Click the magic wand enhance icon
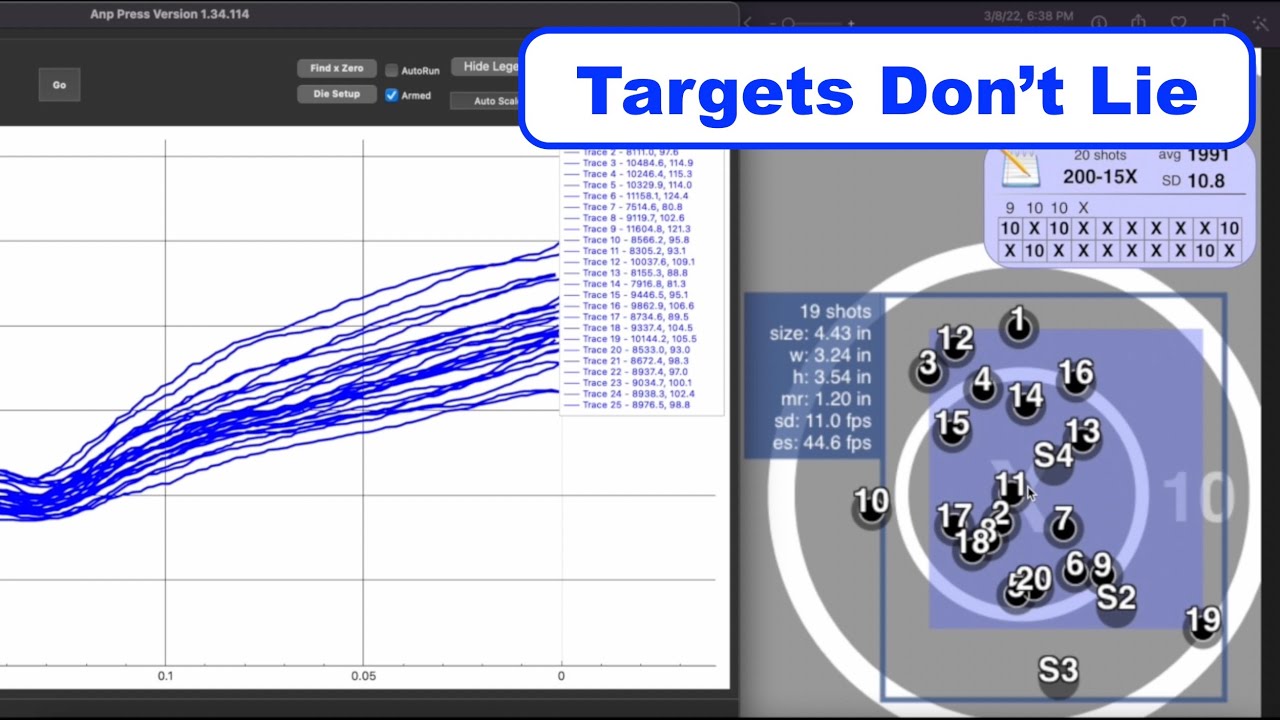The width and height of the screenshot is (1280, 720). 1259,21
